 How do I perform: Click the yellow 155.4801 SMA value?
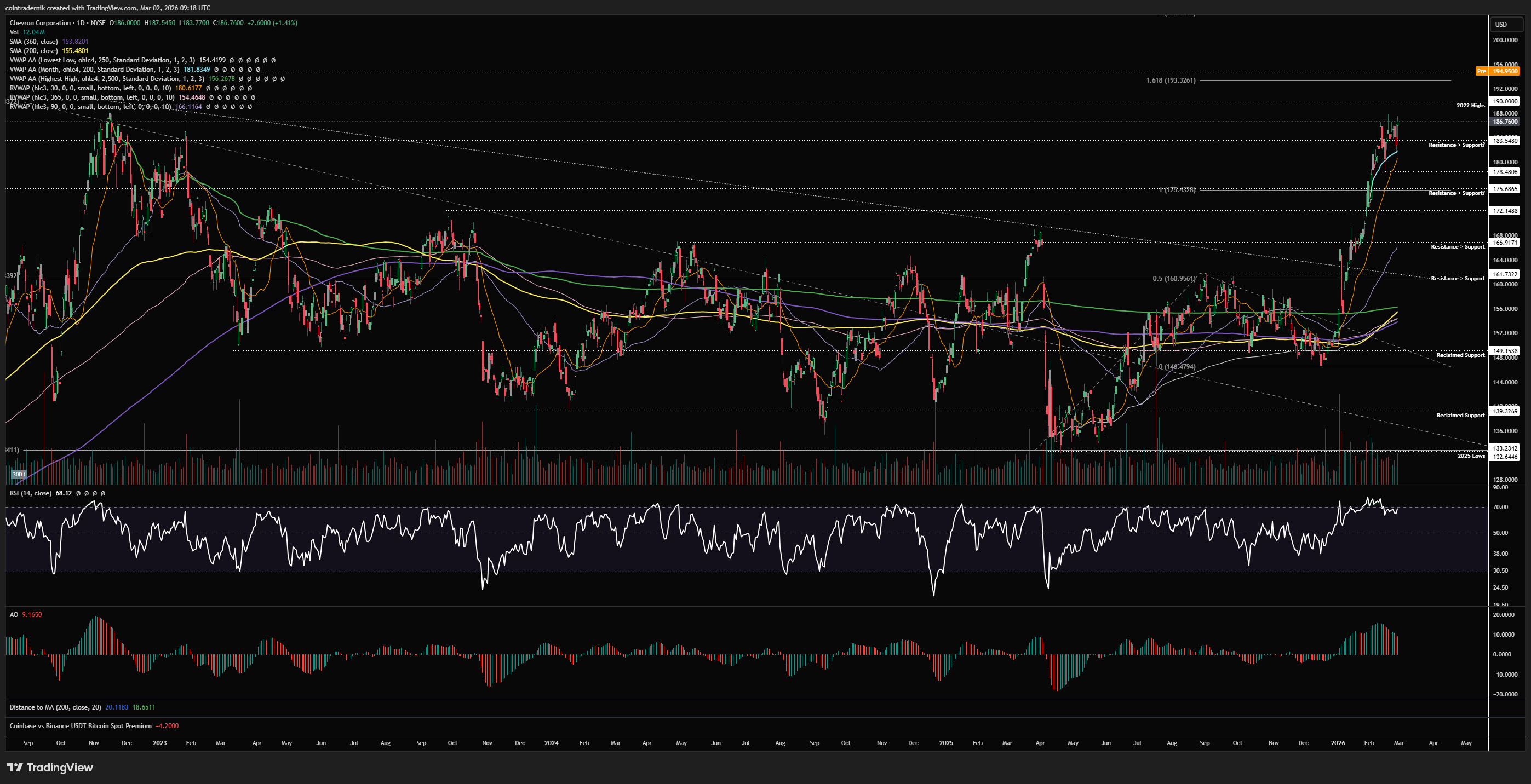pos(75,51)
